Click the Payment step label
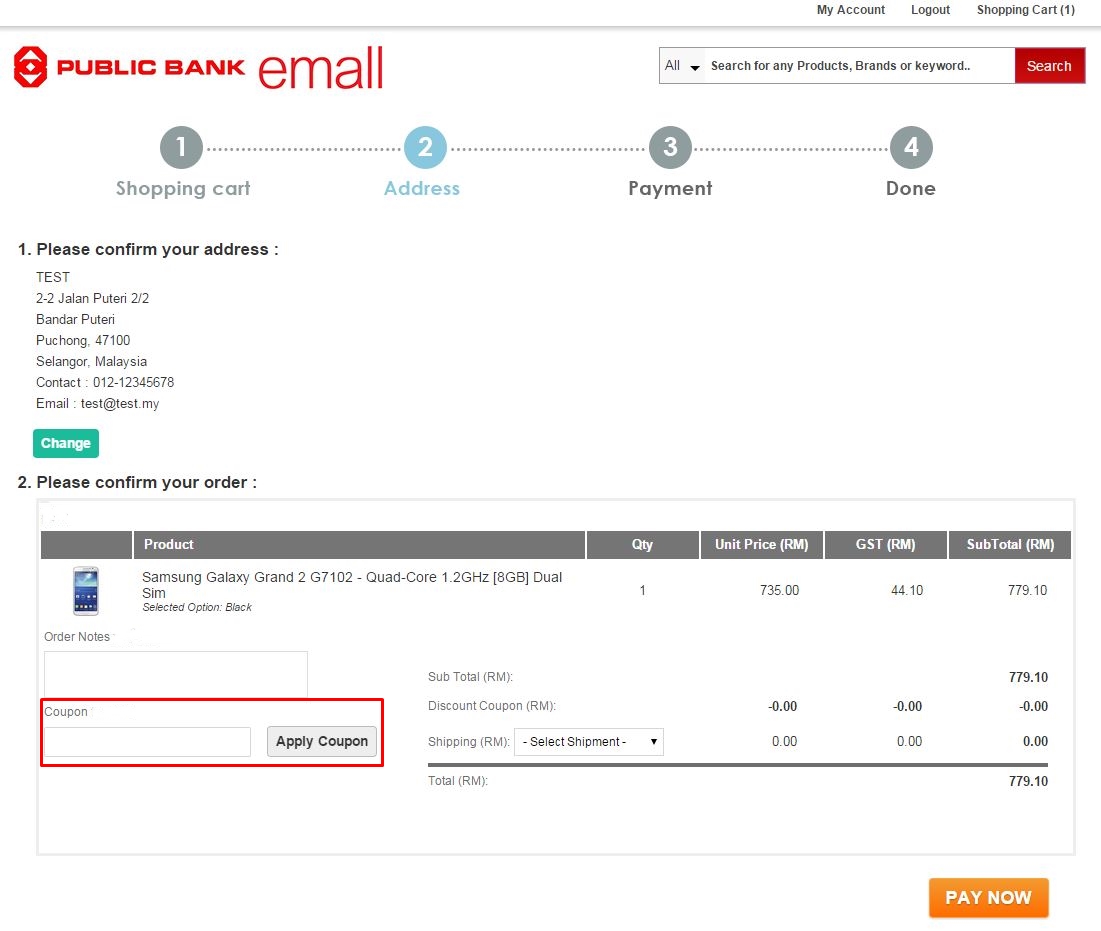Viewport: 1101px width, 931px height. point(670,188)
